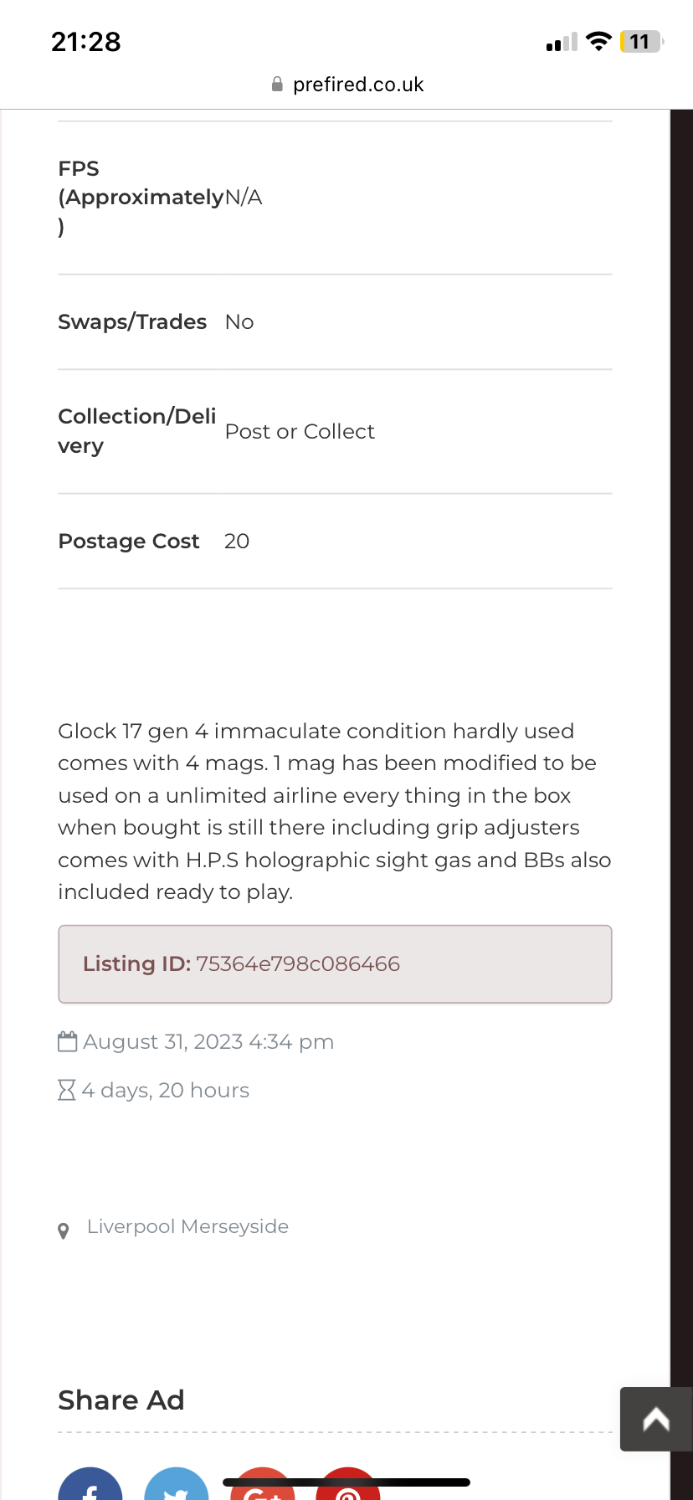Tap the Share Ad heading

(121, 1400)
